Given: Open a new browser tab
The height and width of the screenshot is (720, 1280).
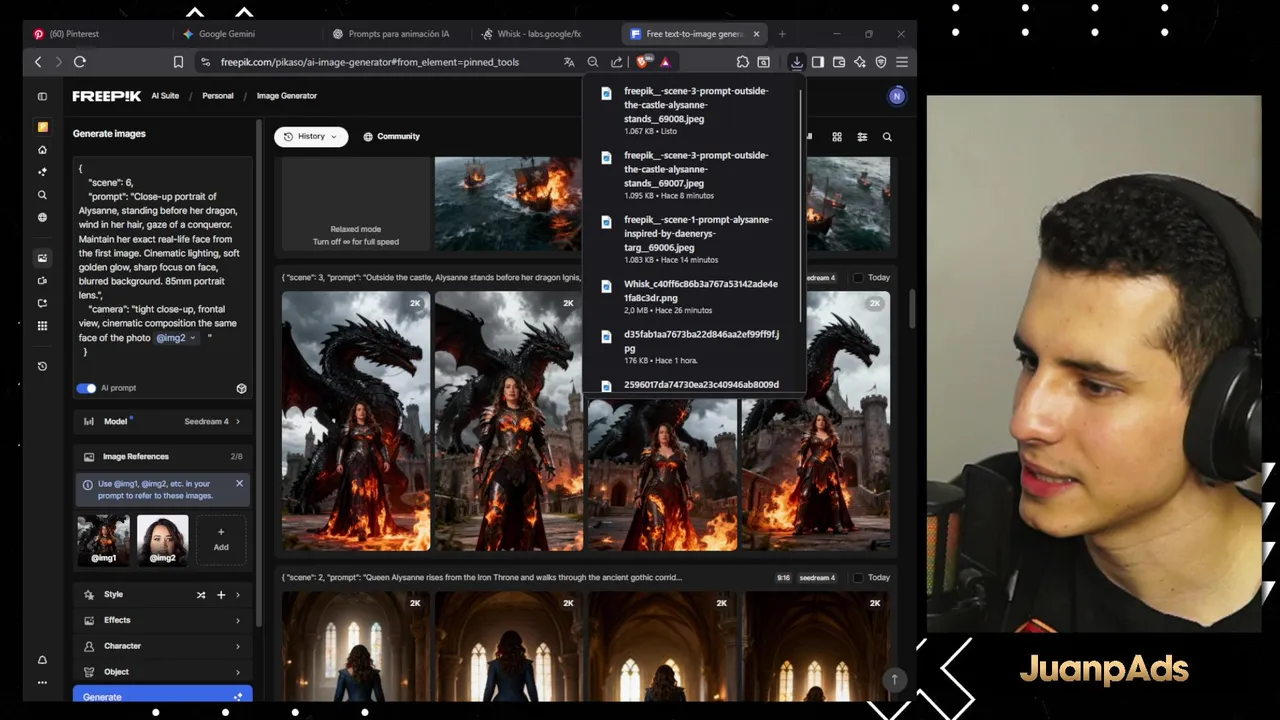Looking at the screenshot, I should pyautogui.click(x=782, y=34).
